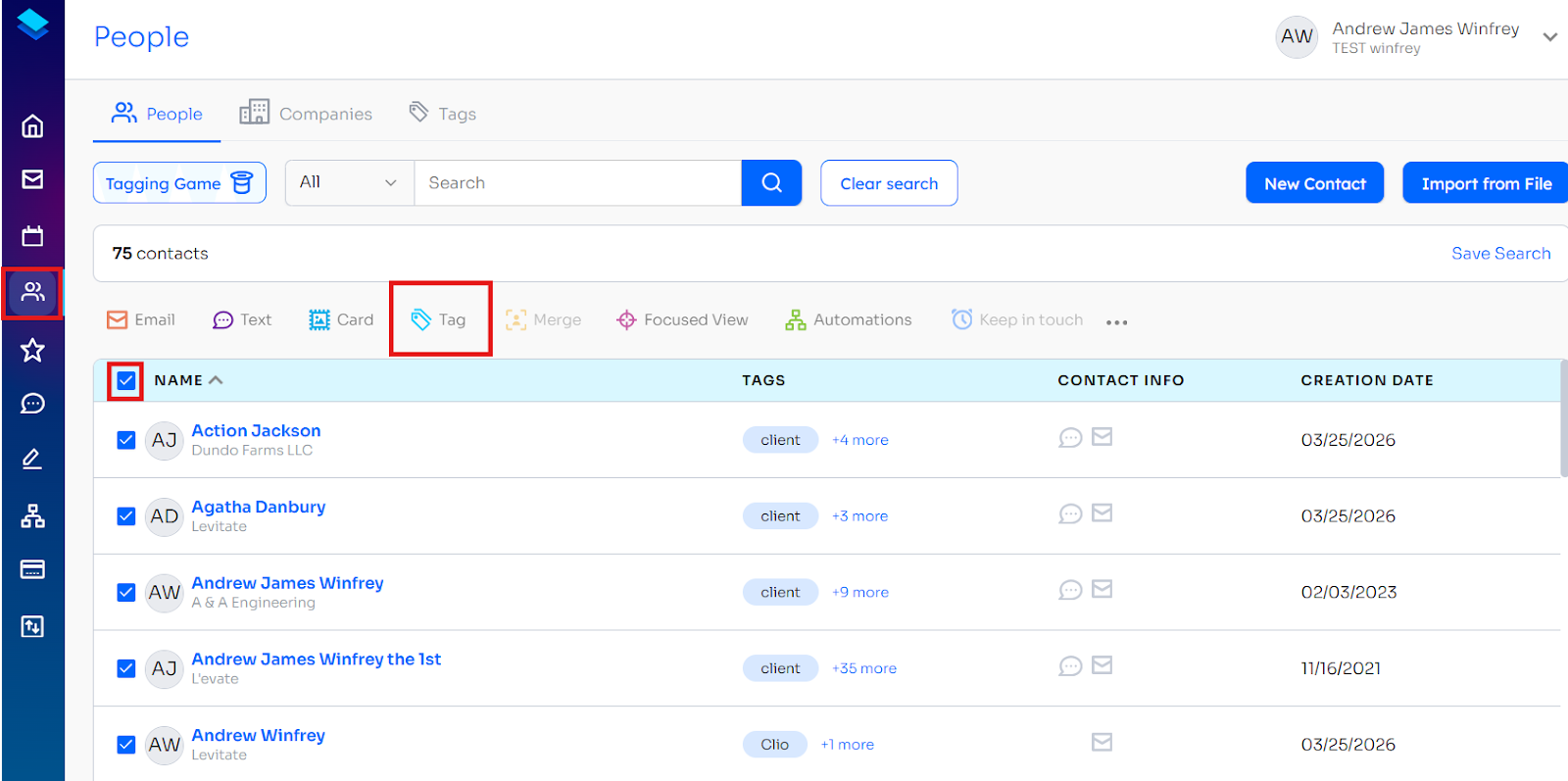
Task: Open the Star favorites icon in sidebar
Action: [x=32, y=350]
